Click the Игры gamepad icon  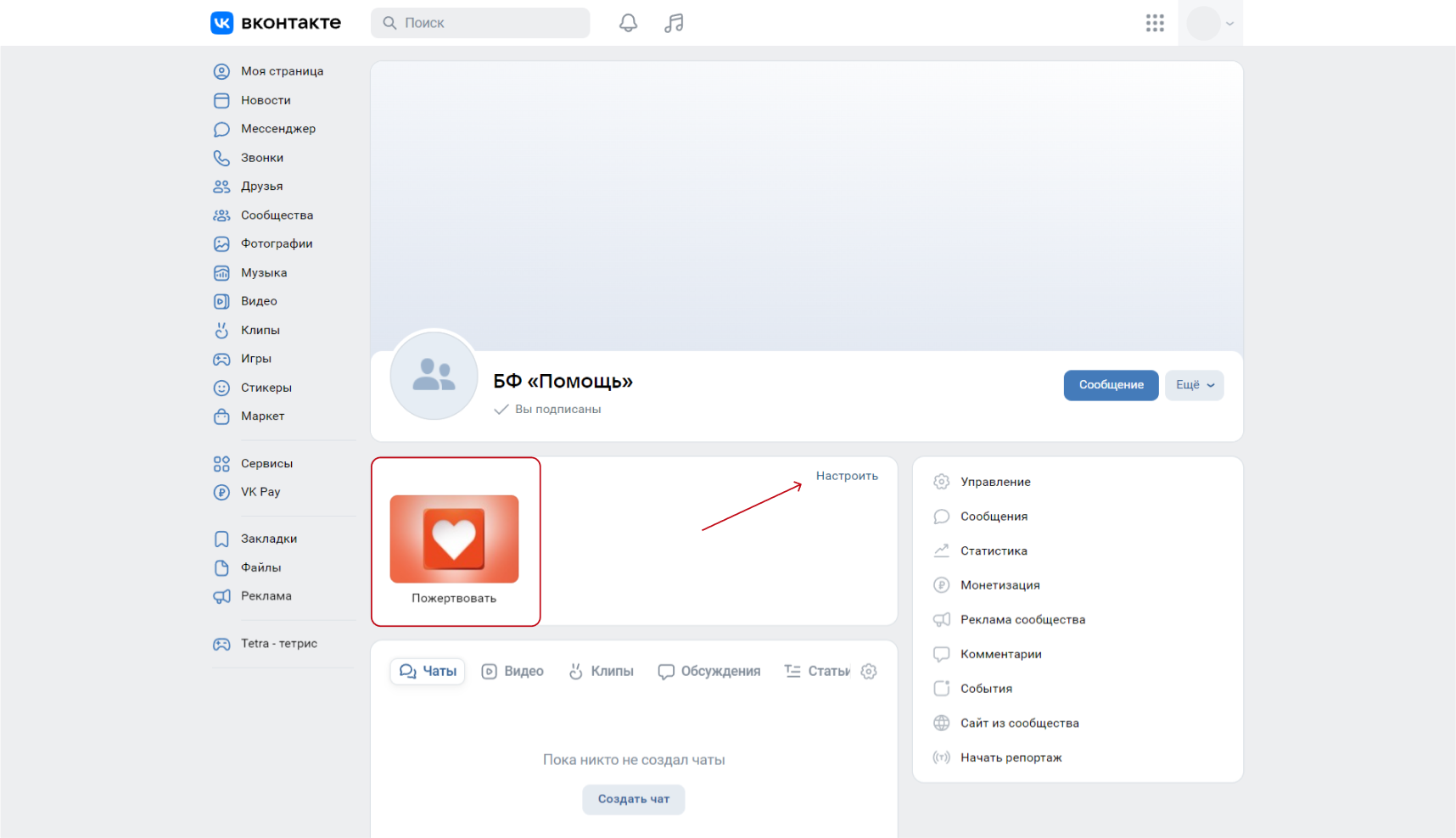[221, 359]
